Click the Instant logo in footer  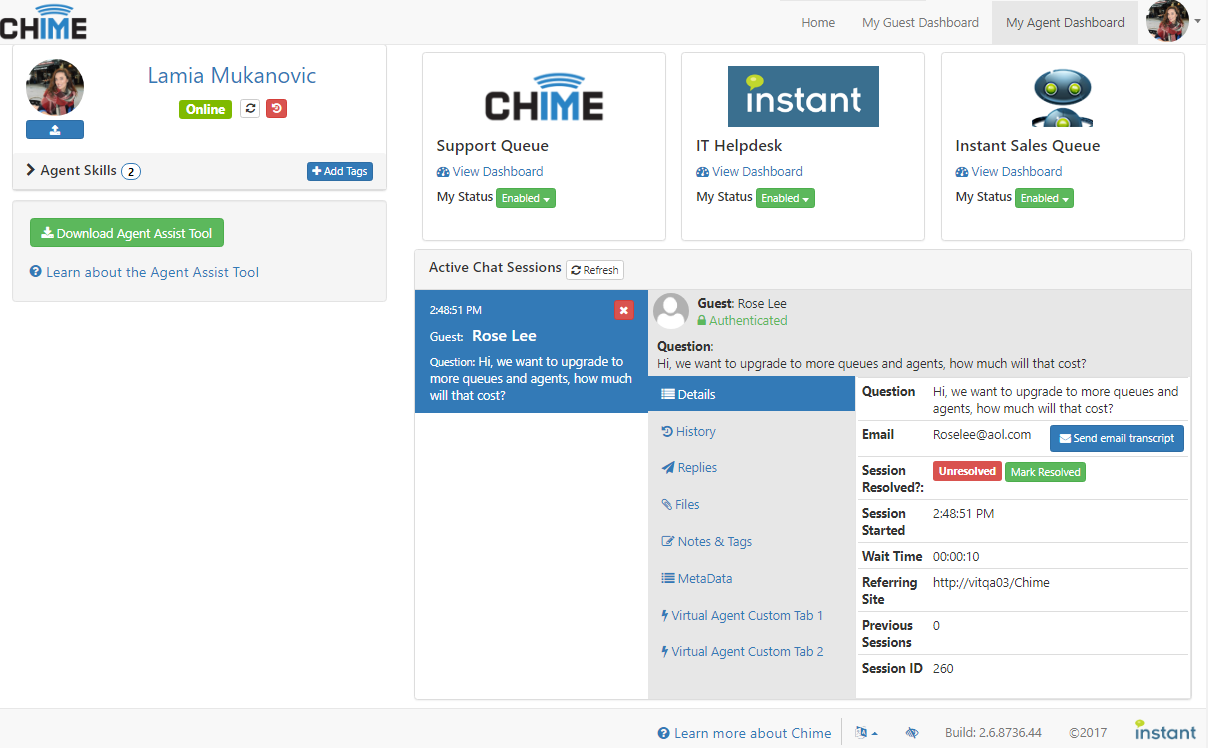point(1165,731)
